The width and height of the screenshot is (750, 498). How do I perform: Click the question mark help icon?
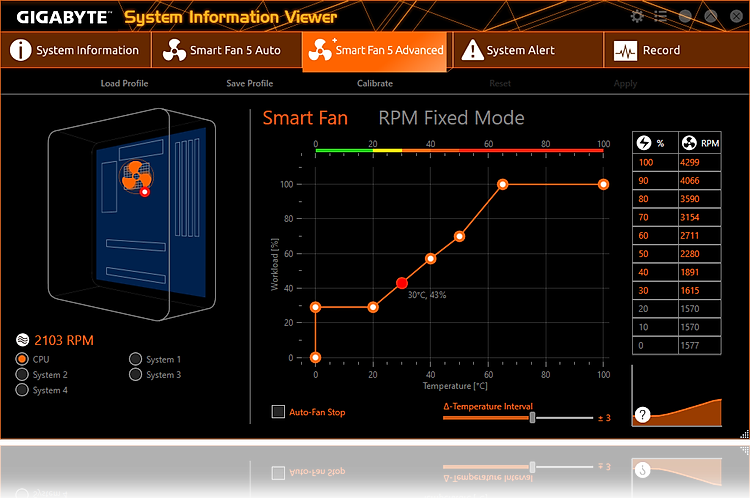click(642, 415)
